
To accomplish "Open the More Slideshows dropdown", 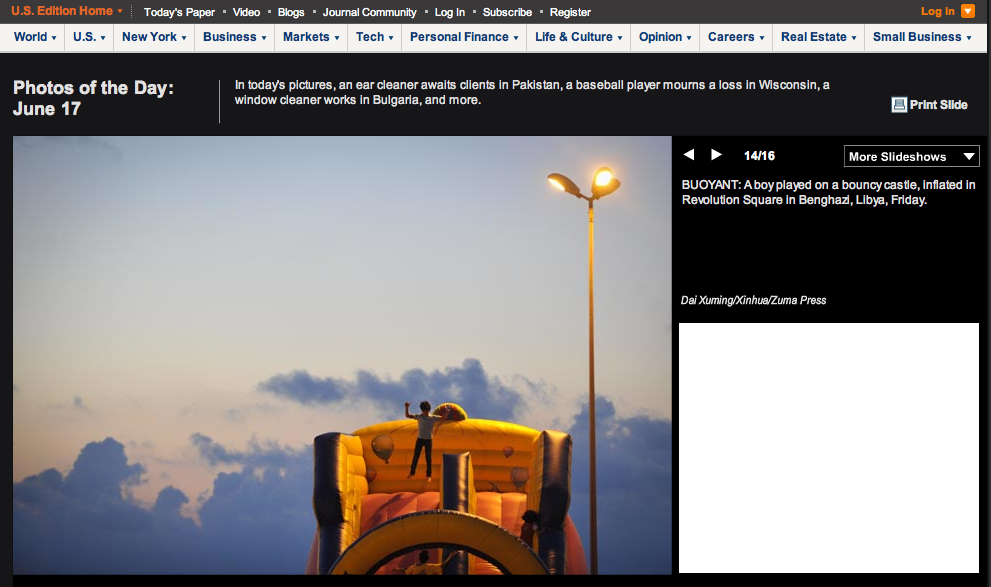I will tap(911, 156).
